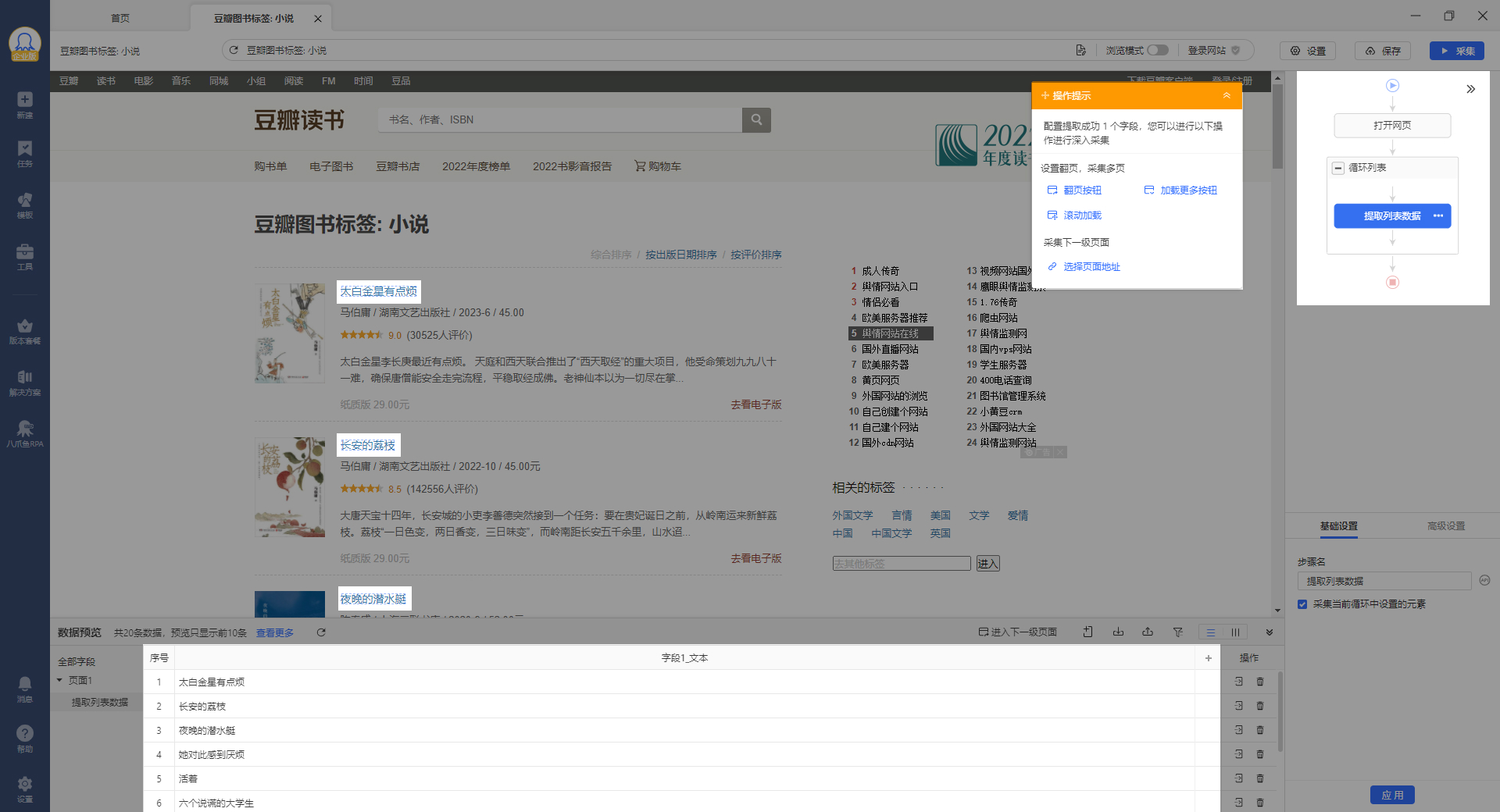Collapse the data preview panel

(1270, 632)
